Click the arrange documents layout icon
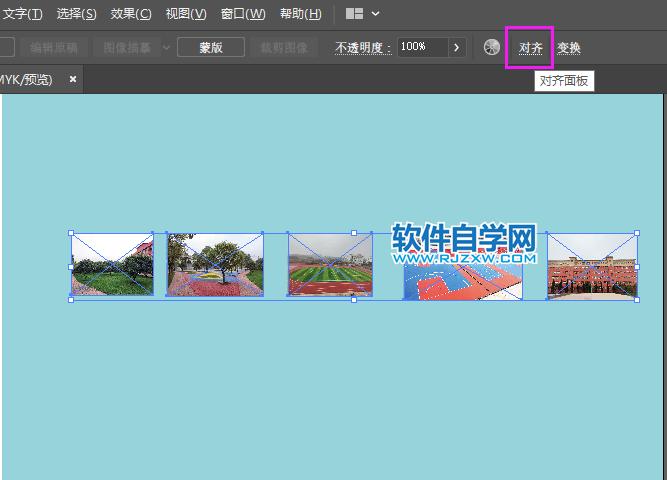The width and height of the screenshot is (667, 480). tap(354, 14)
